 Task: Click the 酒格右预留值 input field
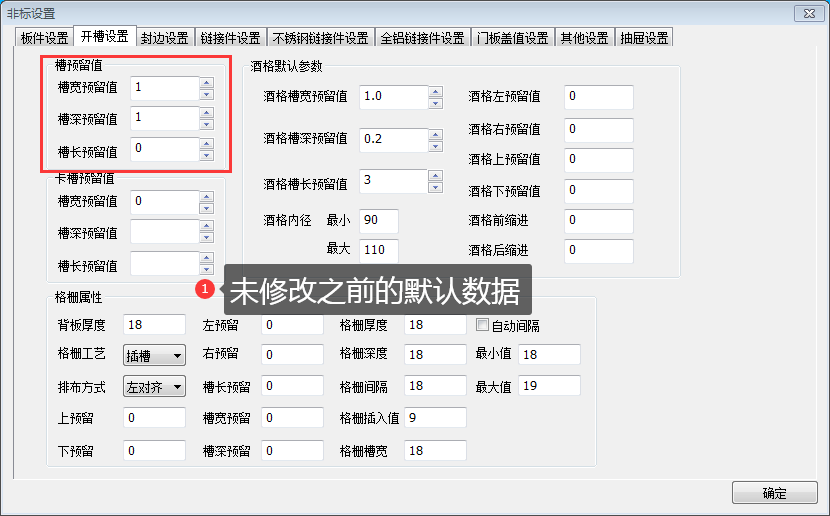[599, 130]
